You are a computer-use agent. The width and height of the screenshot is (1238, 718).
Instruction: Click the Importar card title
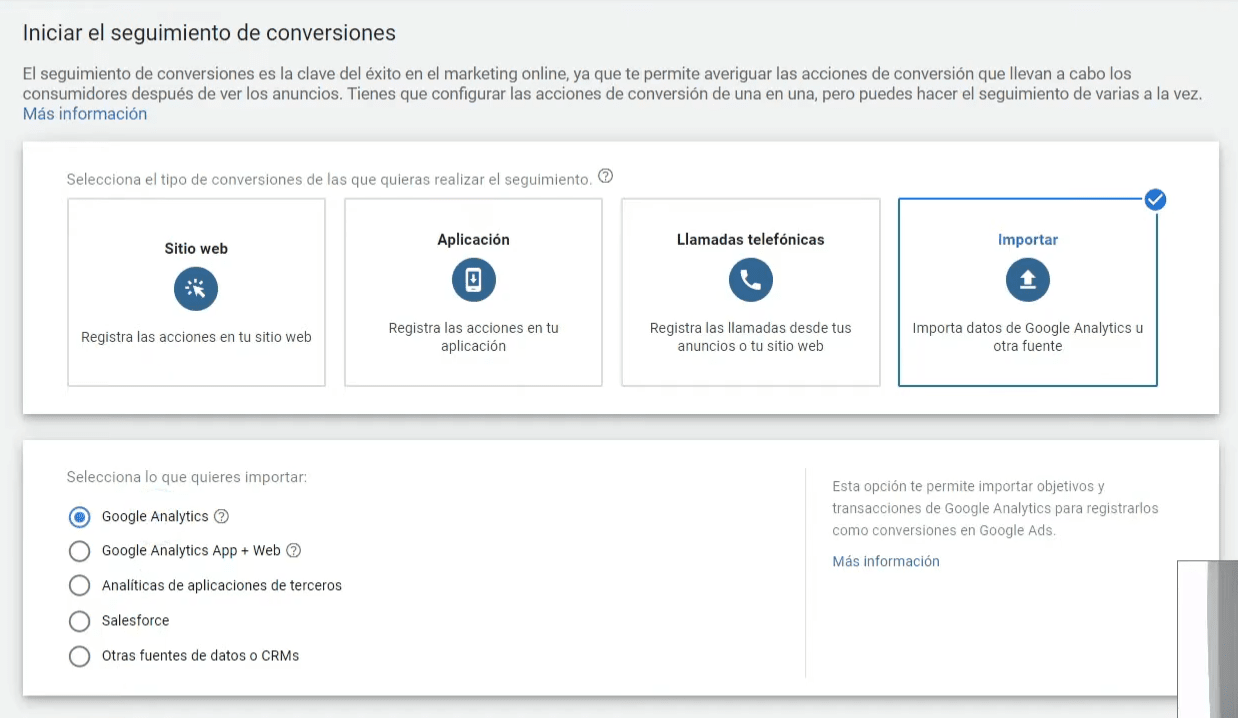click(1027, 240)
